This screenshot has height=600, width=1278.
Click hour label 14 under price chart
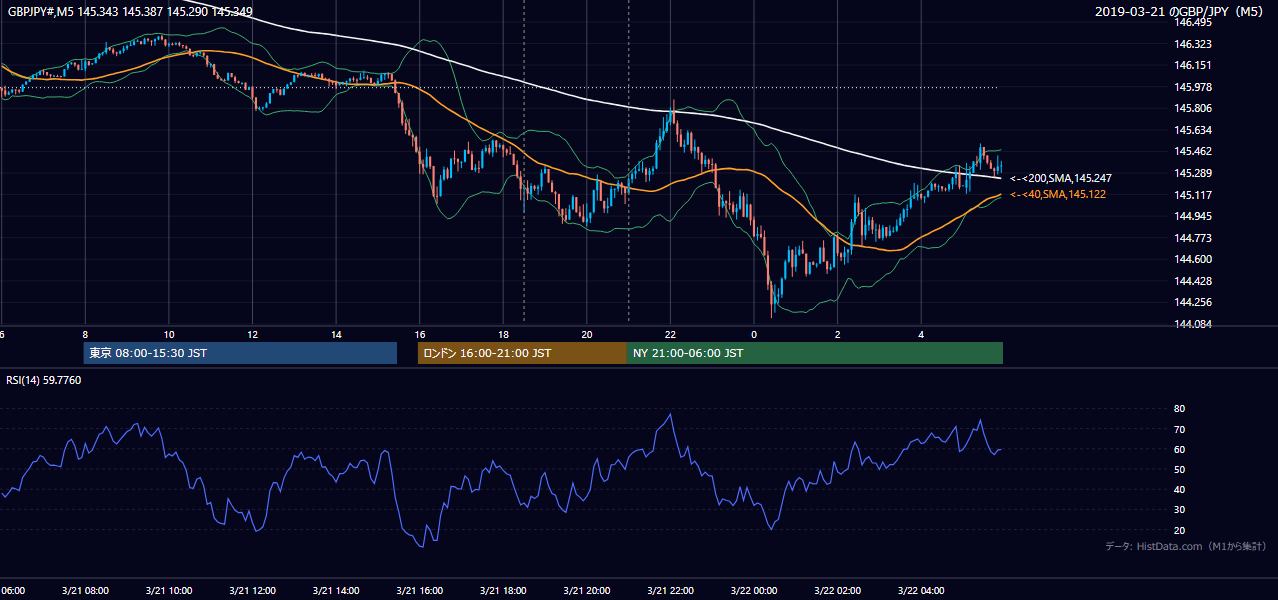(336, 335)
